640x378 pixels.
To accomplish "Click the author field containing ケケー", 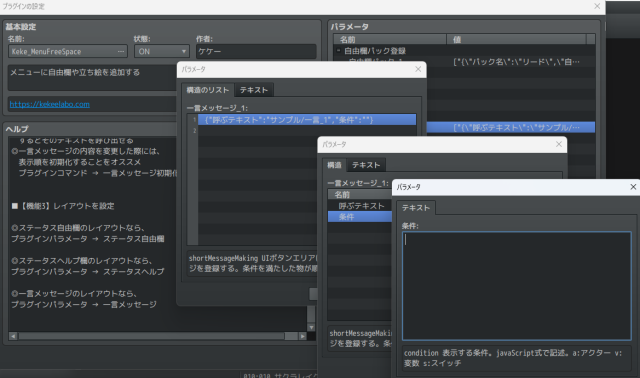I will [256, 51].
